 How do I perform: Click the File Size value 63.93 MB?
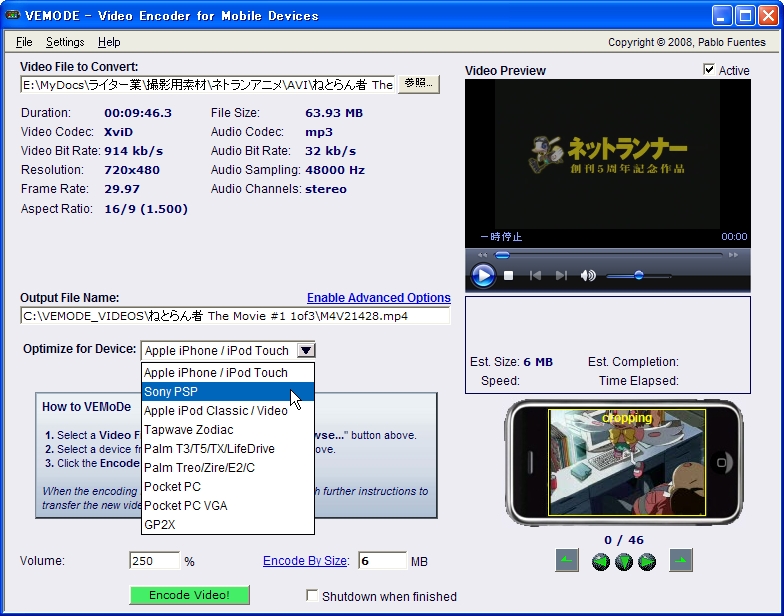coord(334,113)
